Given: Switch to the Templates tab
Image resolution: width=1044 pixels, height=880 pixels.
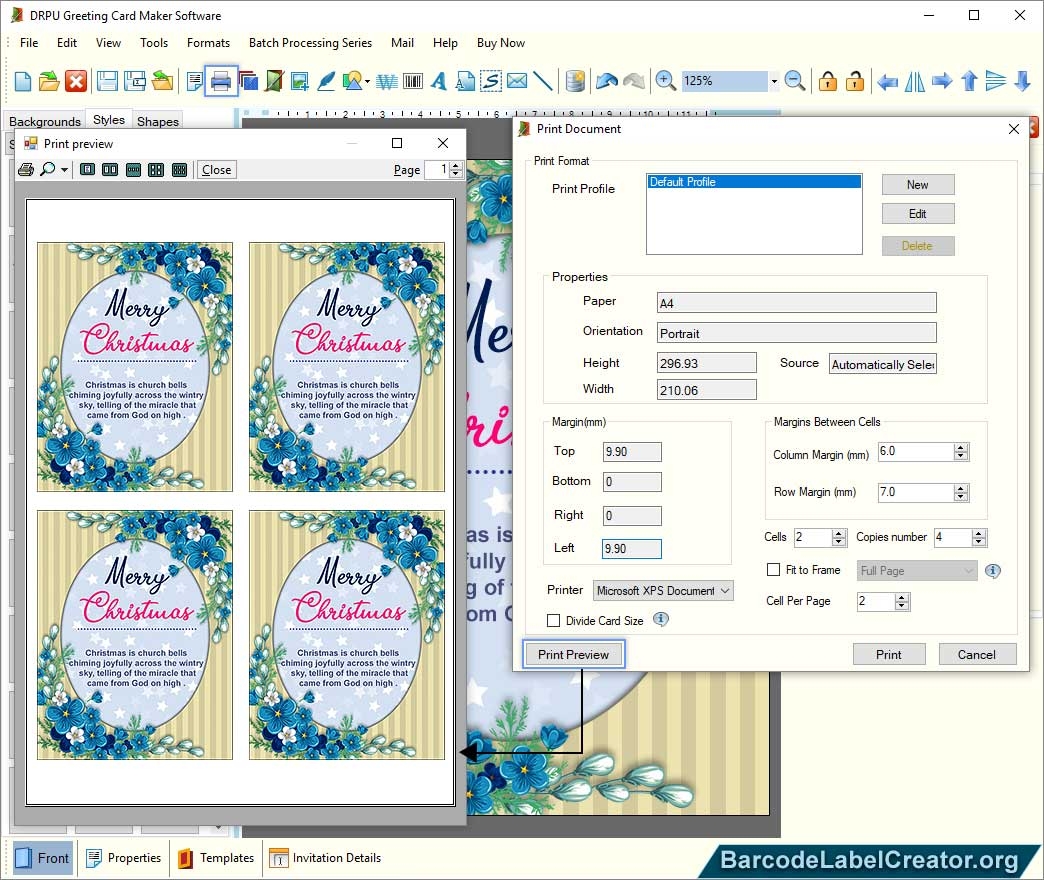Looking at the screenshot, I should [x=215, y=858].
